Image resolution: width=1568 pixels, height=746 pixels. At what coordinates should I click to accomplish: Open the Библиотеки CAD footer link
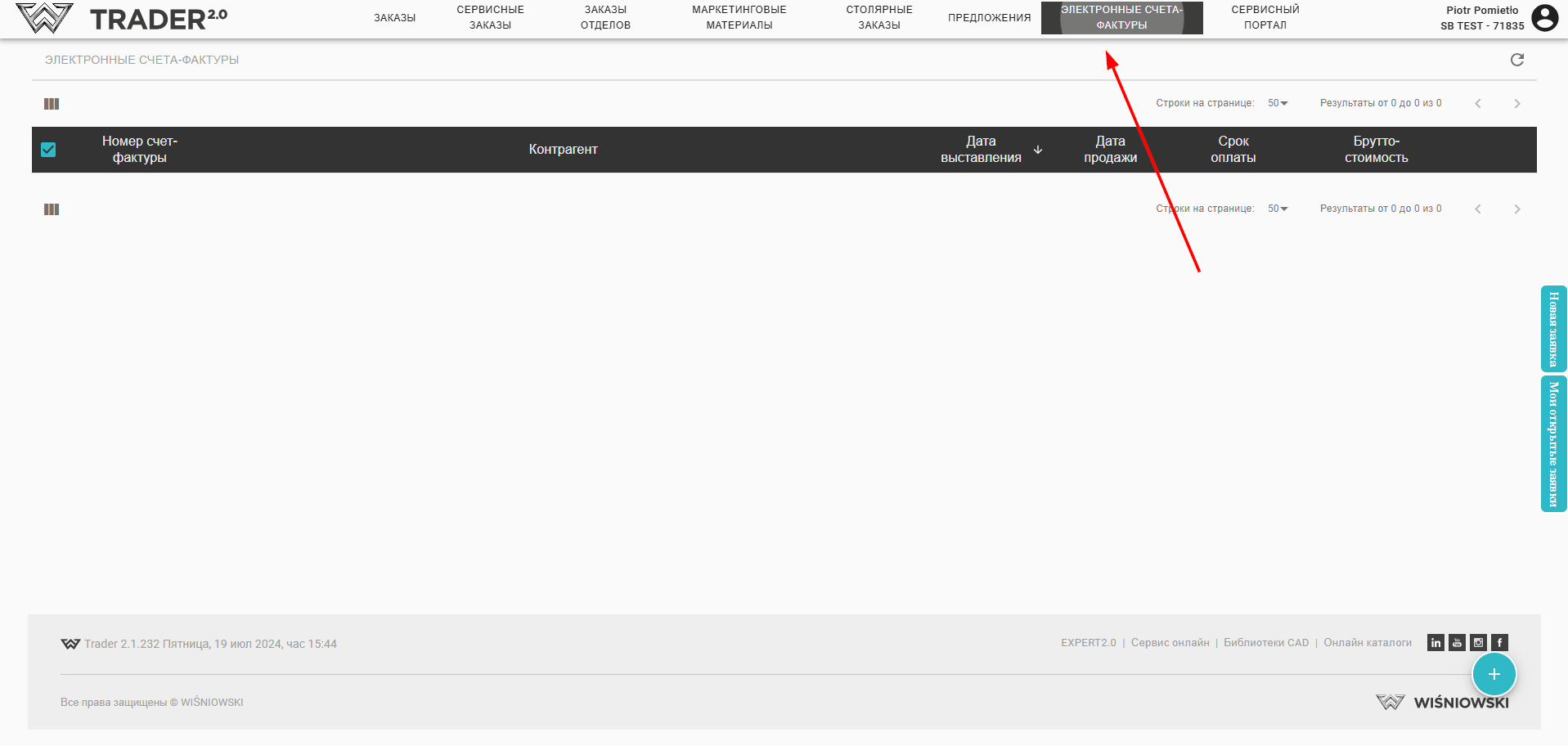(x=1265, y=643)
